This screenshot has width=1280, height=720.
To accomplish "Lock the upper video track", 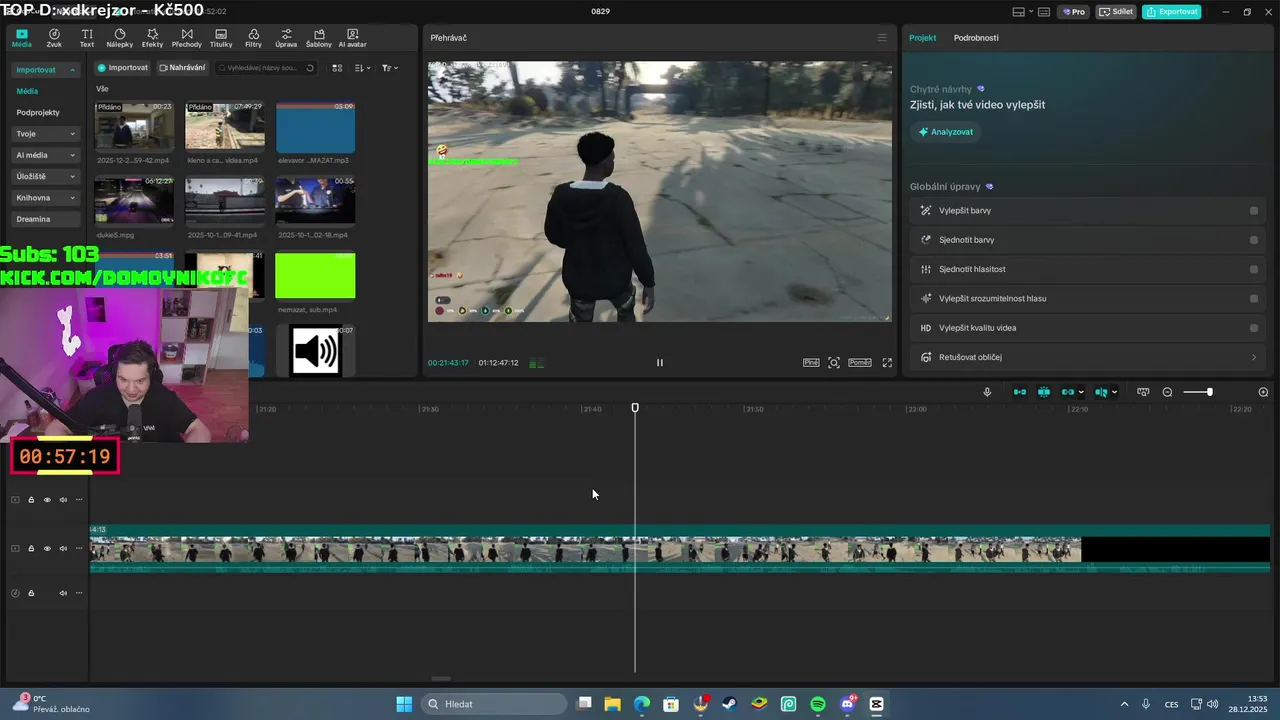I will pyautogui.click(x=31, y=500).
